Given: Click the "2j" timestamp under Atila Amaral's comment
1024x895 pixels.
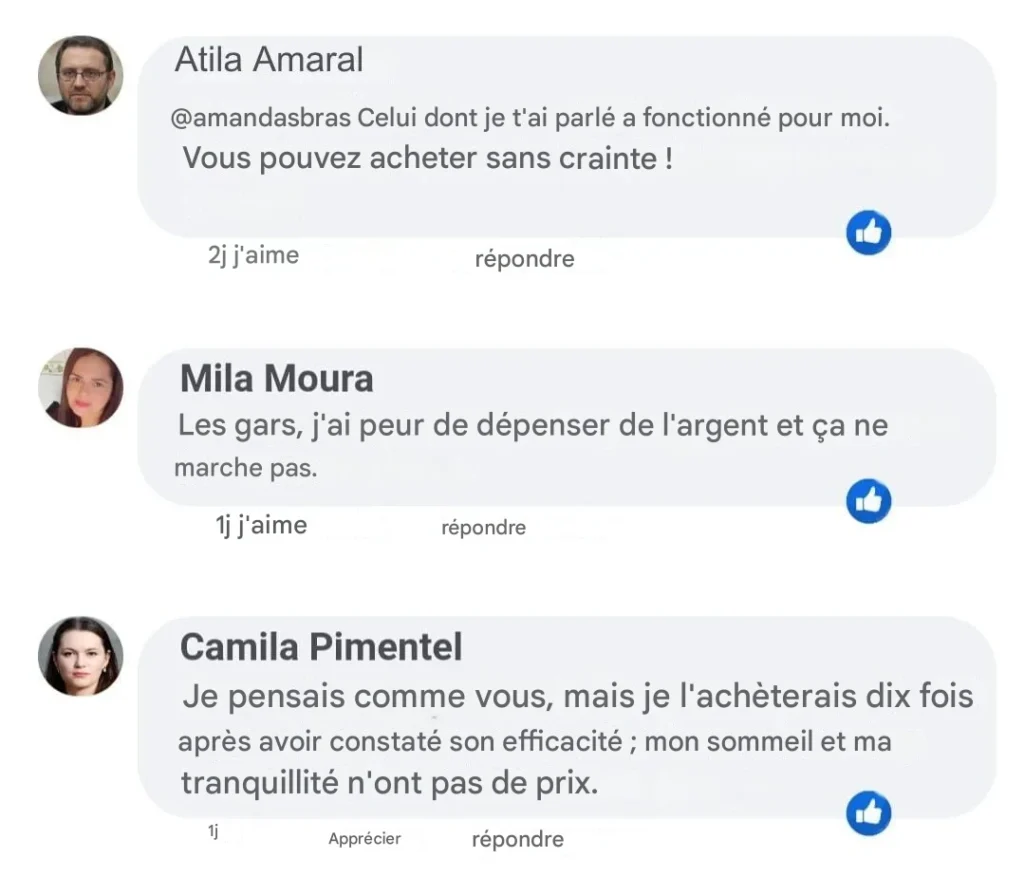Looking at the screenshot, I should [217, 255].
